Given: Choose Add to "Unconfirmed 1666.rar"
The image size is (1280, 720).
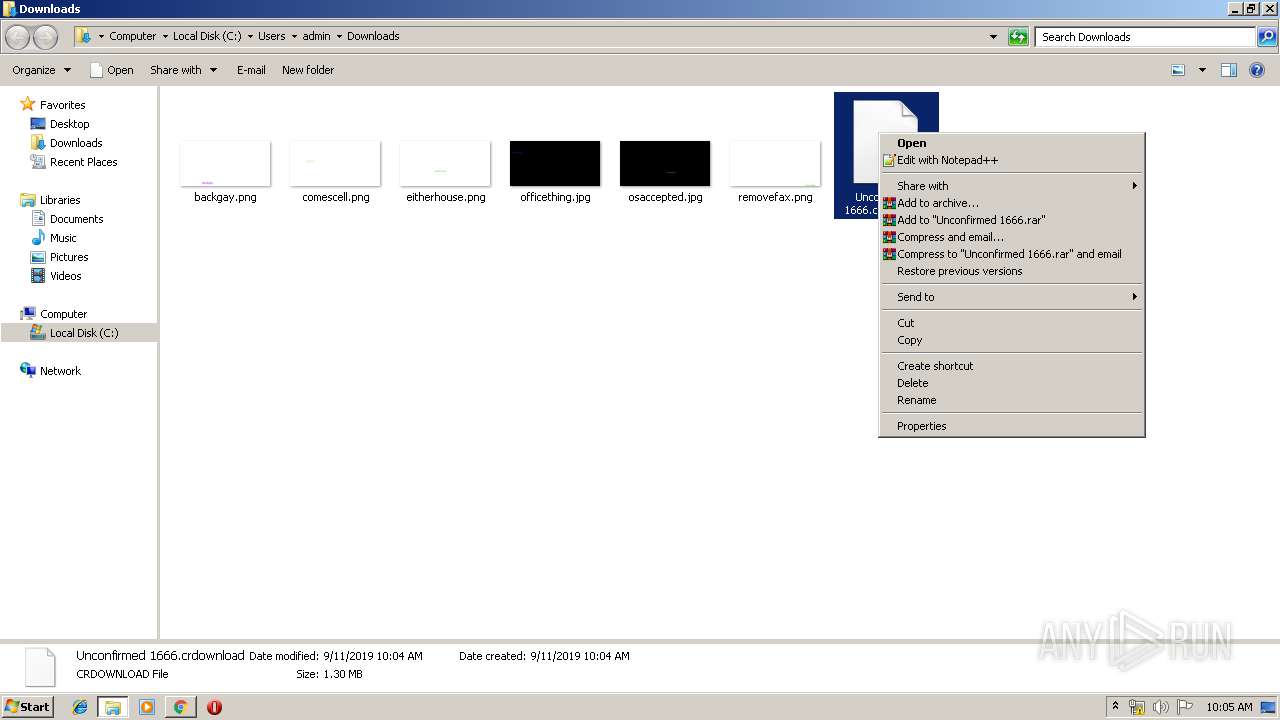Looking at the screenshot, I should (x=1011, y=220).
